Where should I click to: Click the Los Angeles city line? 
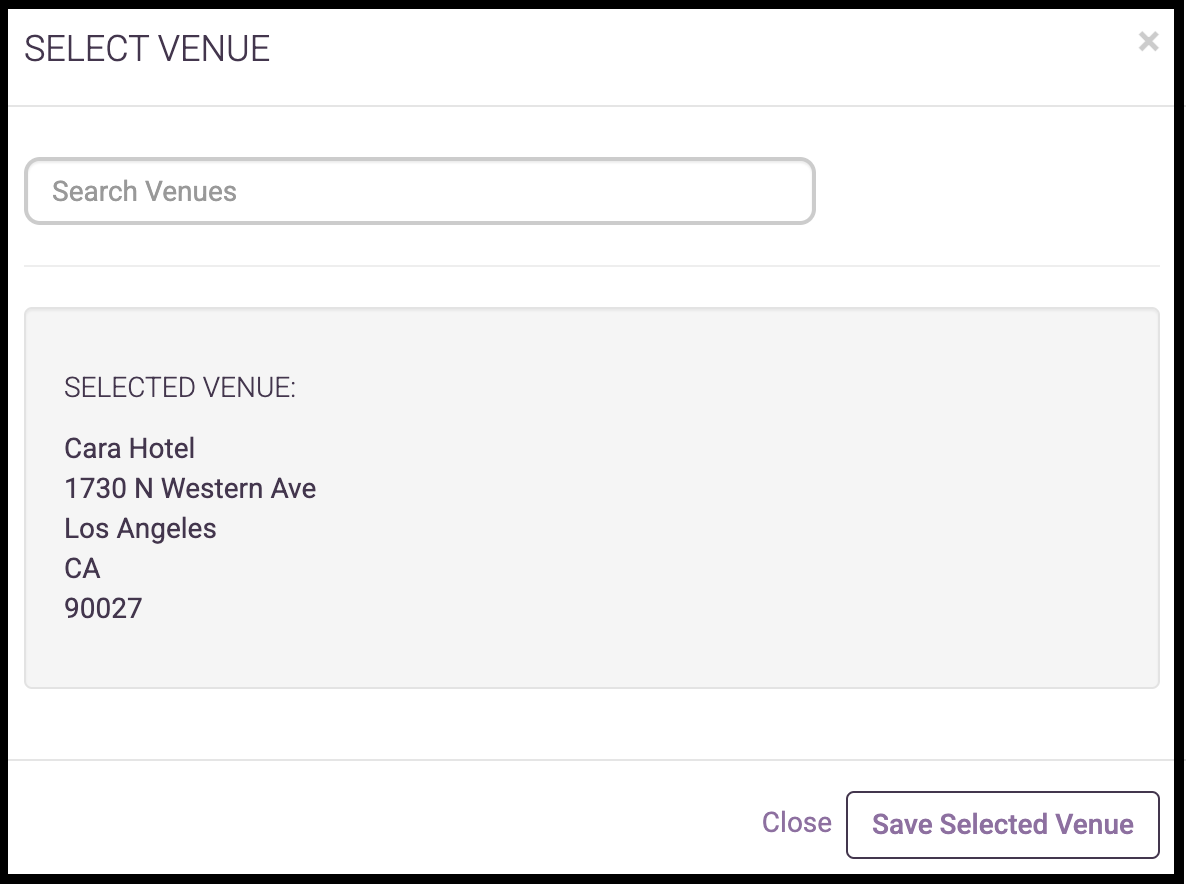click(140, 529)
